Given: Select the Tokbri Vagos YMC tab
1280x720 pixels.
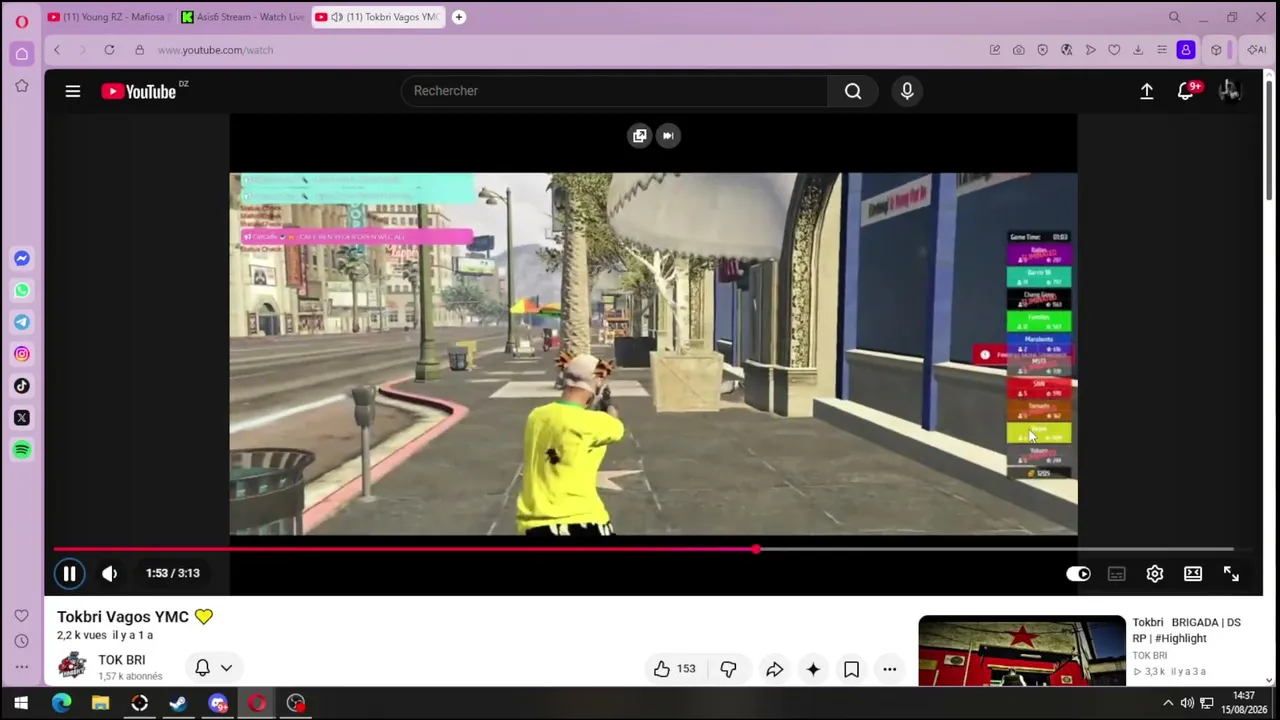Looking at the screenshot, I should [x=378, y=17].
